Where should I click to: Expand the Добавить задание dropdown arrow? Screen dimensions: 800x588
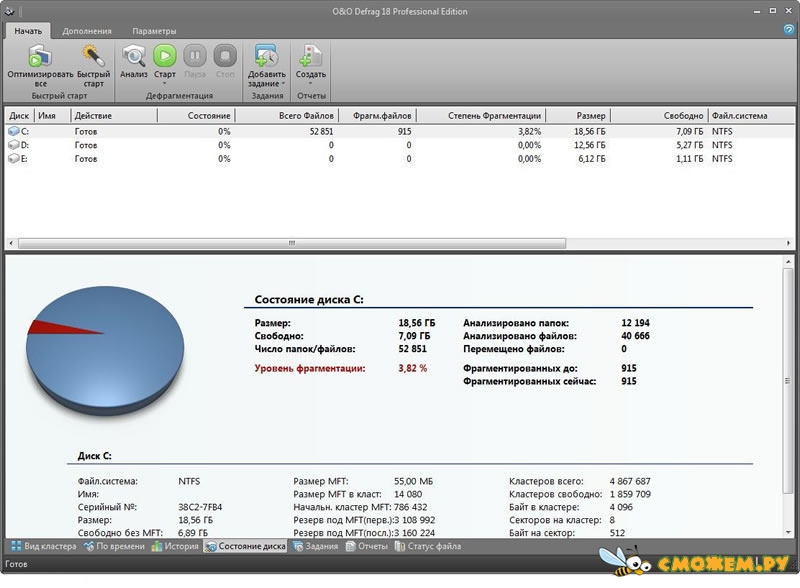(x=283, y=84)
